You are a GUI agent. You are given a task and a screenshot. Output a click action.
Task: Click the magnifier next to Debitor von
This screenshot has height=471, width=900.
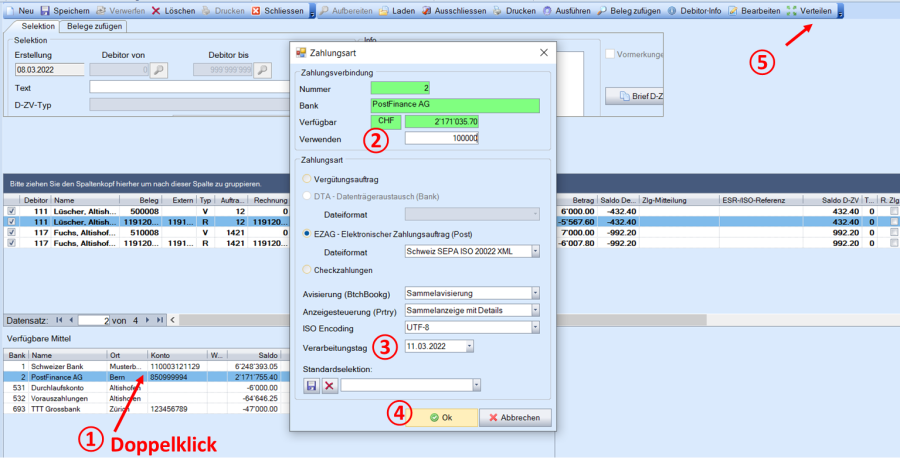click(x=159, y=70)
